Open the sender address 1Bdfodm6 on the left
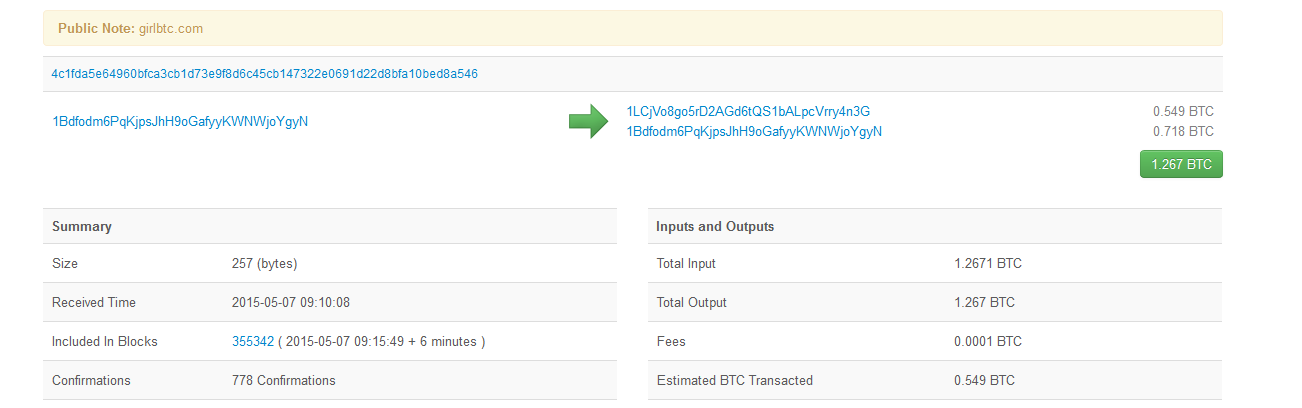Screen dimensions: 1302x408 click(x=180, y=122)
